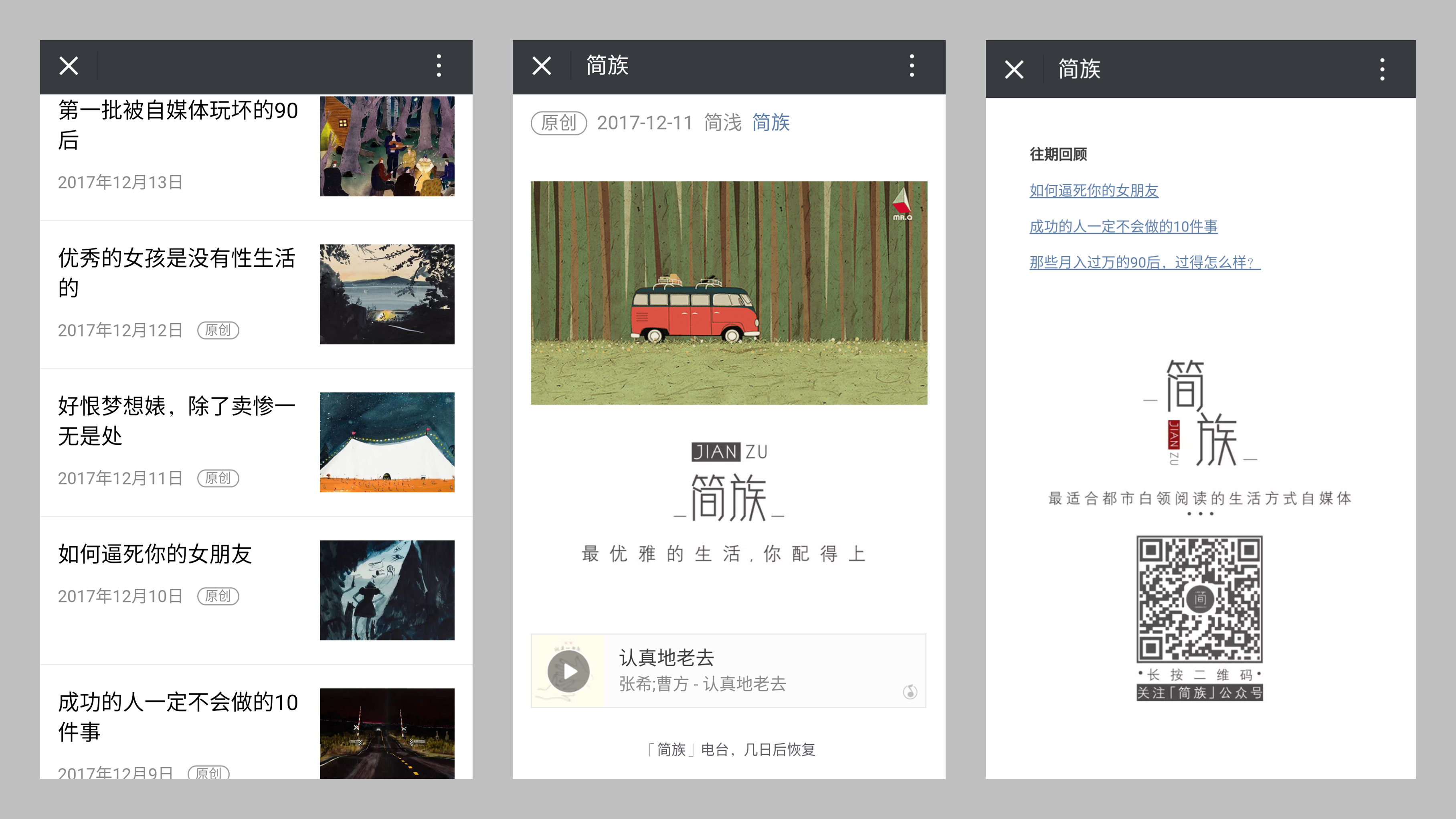Viewport: 1456px width, 819px height.
Task: Tap the music source icon in audio card
Action: (910, 691)
